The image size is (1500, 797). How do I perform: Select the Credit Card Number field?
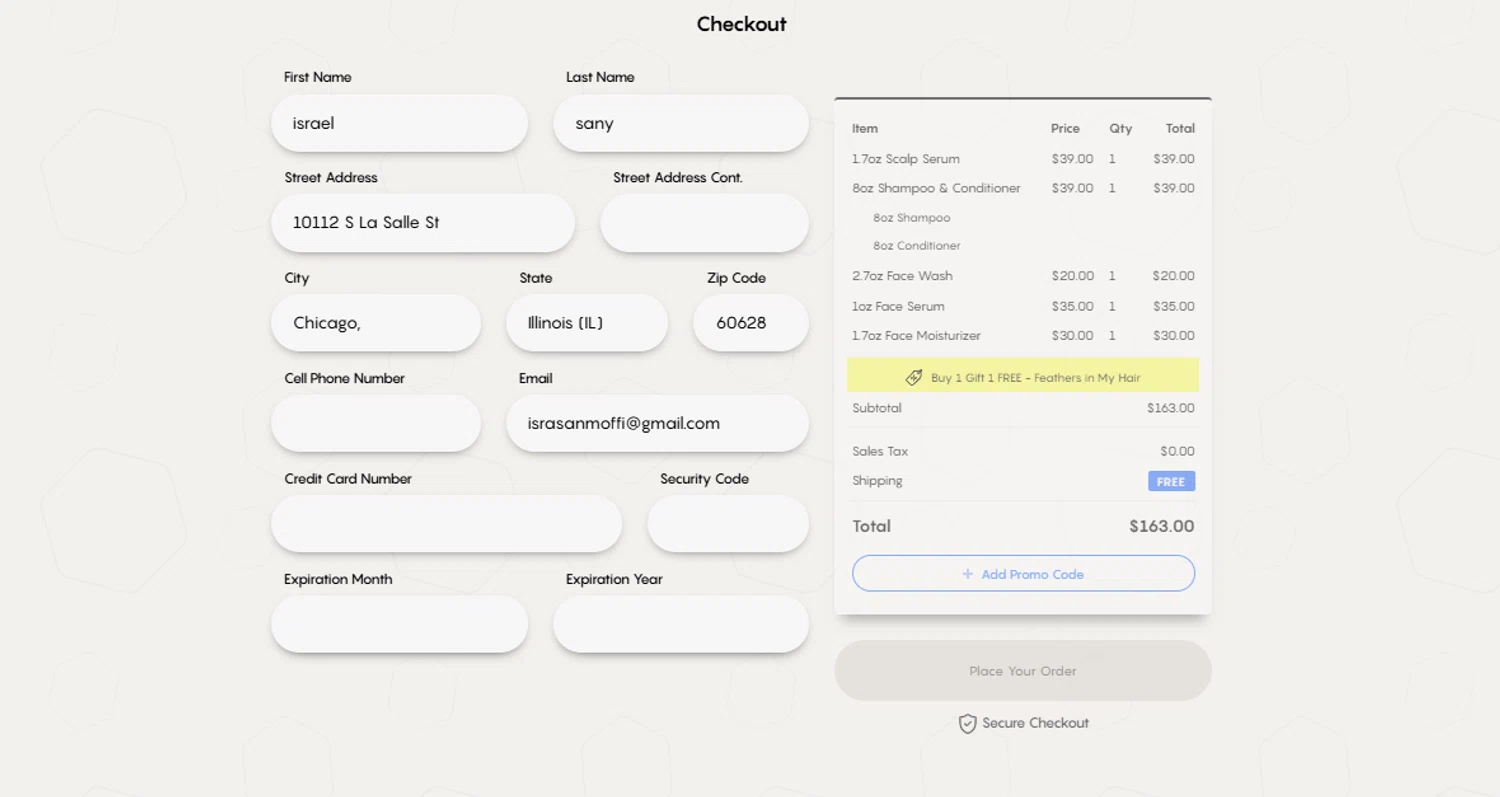(446, 523)
